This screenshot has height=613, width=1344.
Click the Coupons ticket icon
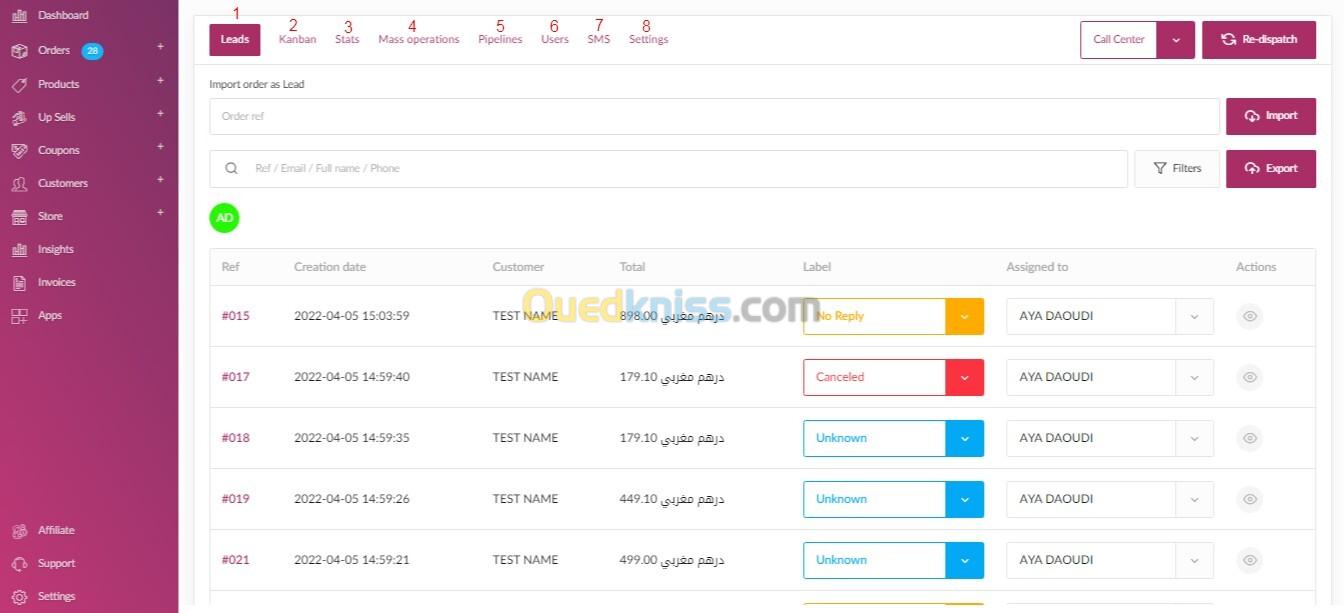(x=19, y=151)
